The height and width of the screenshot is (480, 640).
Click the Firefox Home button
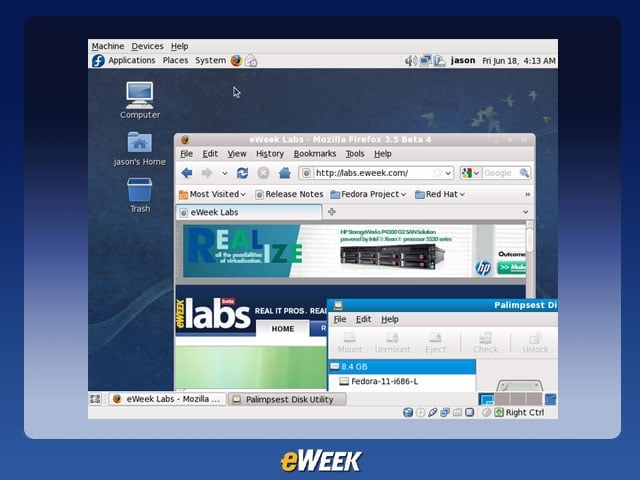point(284,173)
